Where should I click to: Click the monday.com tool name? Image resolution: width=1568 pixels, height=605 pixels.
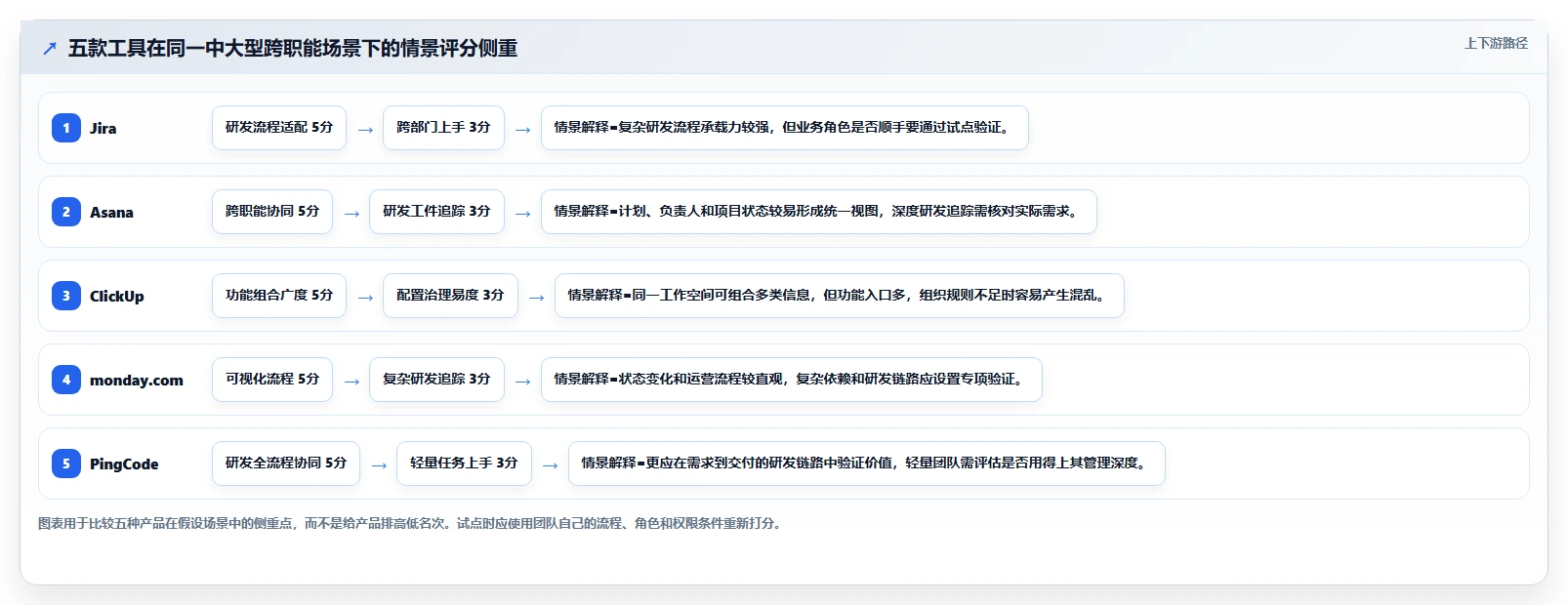tap(137, 380)
